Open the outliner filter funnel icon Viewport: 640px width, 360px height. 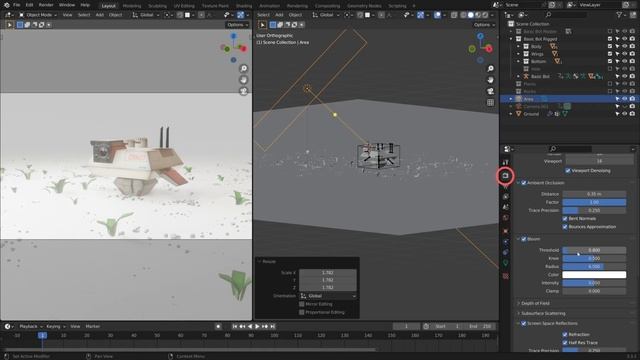(619, 15)
